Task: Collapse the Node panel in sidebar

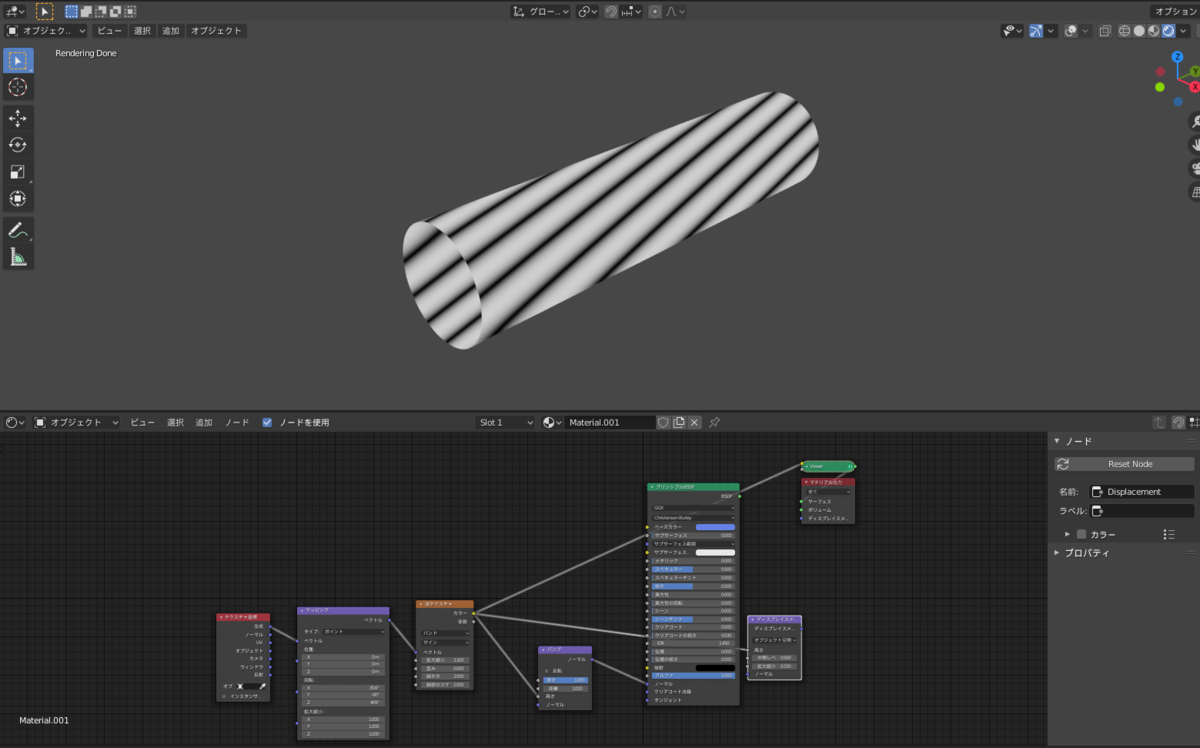Action: 1058,441
